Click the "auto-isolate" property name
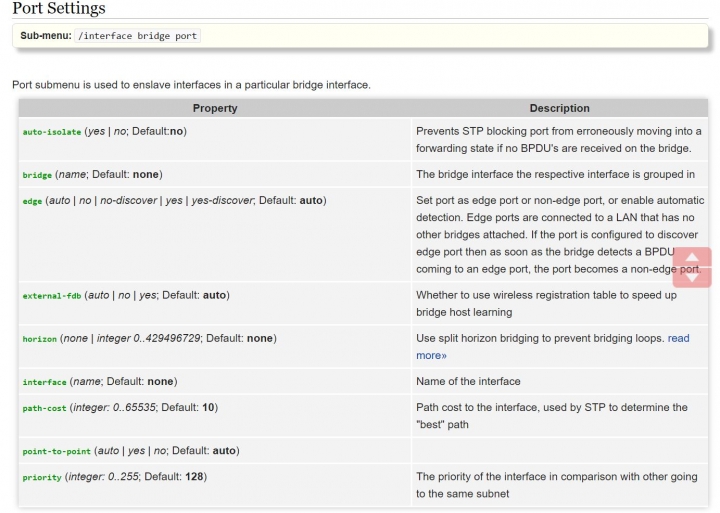The width and height of the screenshot is (720, 513). click(52, 132)
